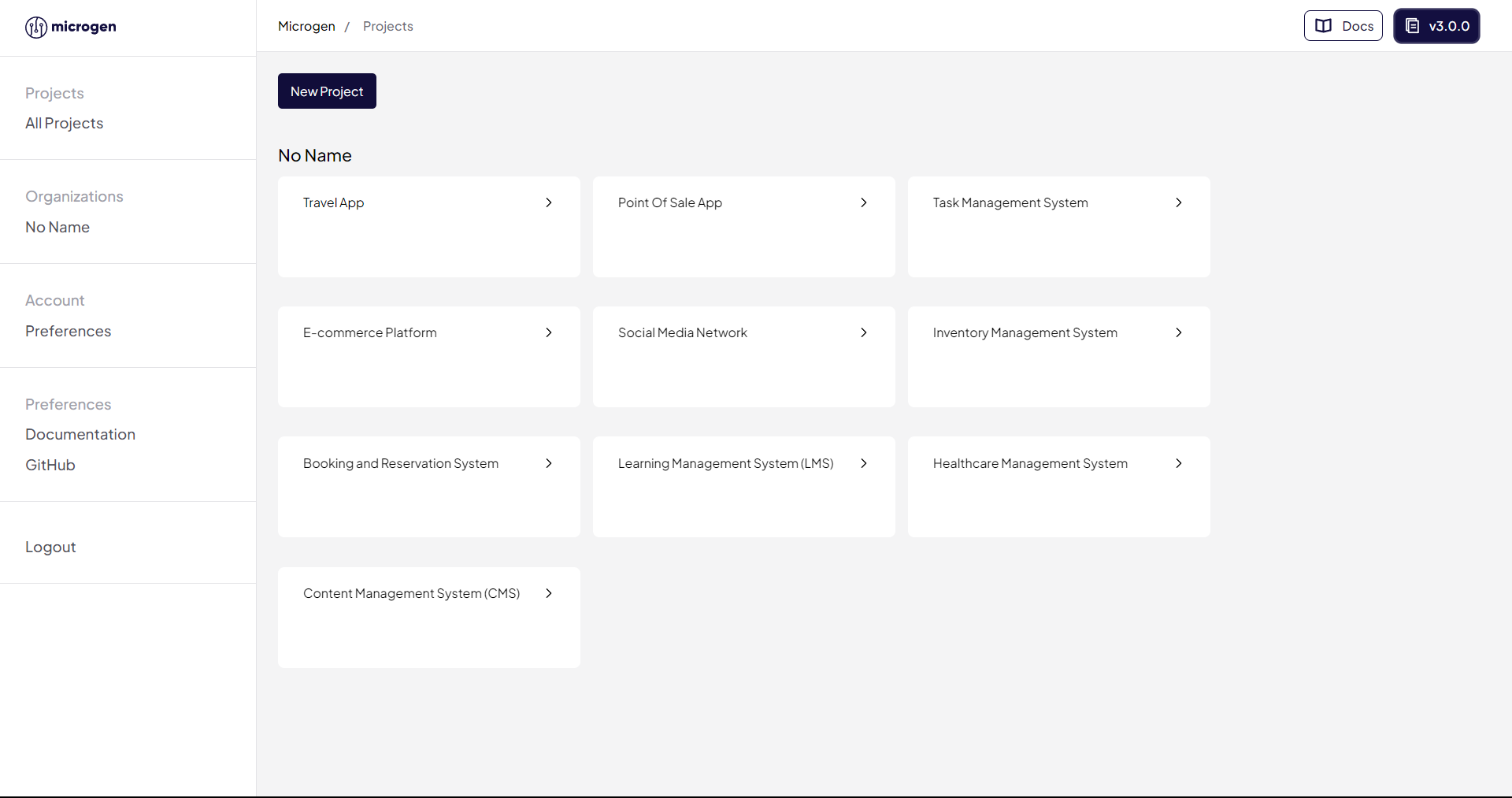Open Booking and Reservation System chevron

(x=549, y=463)
